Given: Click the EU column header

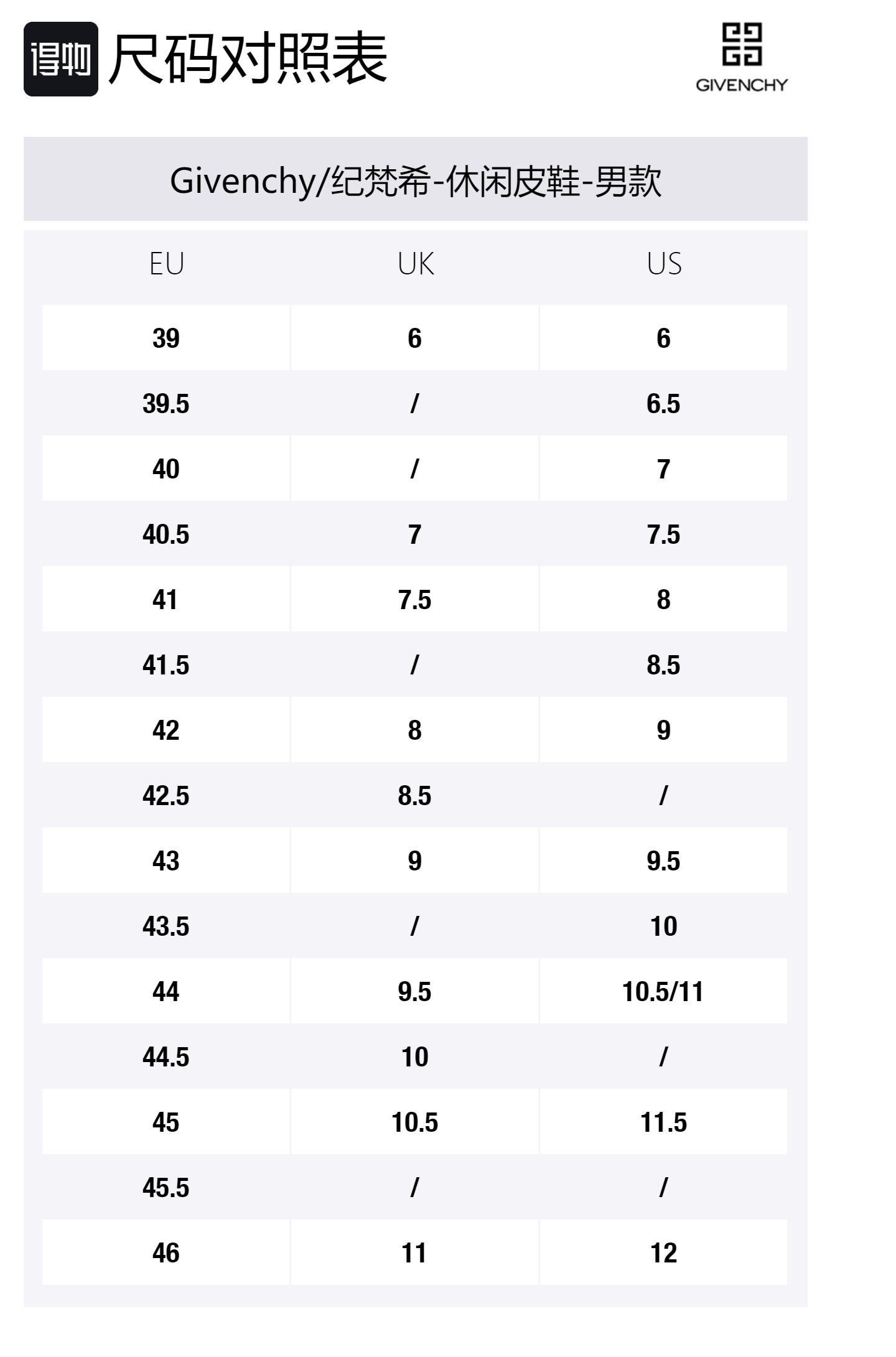Looking at the screenshot, I should point(166,264).
